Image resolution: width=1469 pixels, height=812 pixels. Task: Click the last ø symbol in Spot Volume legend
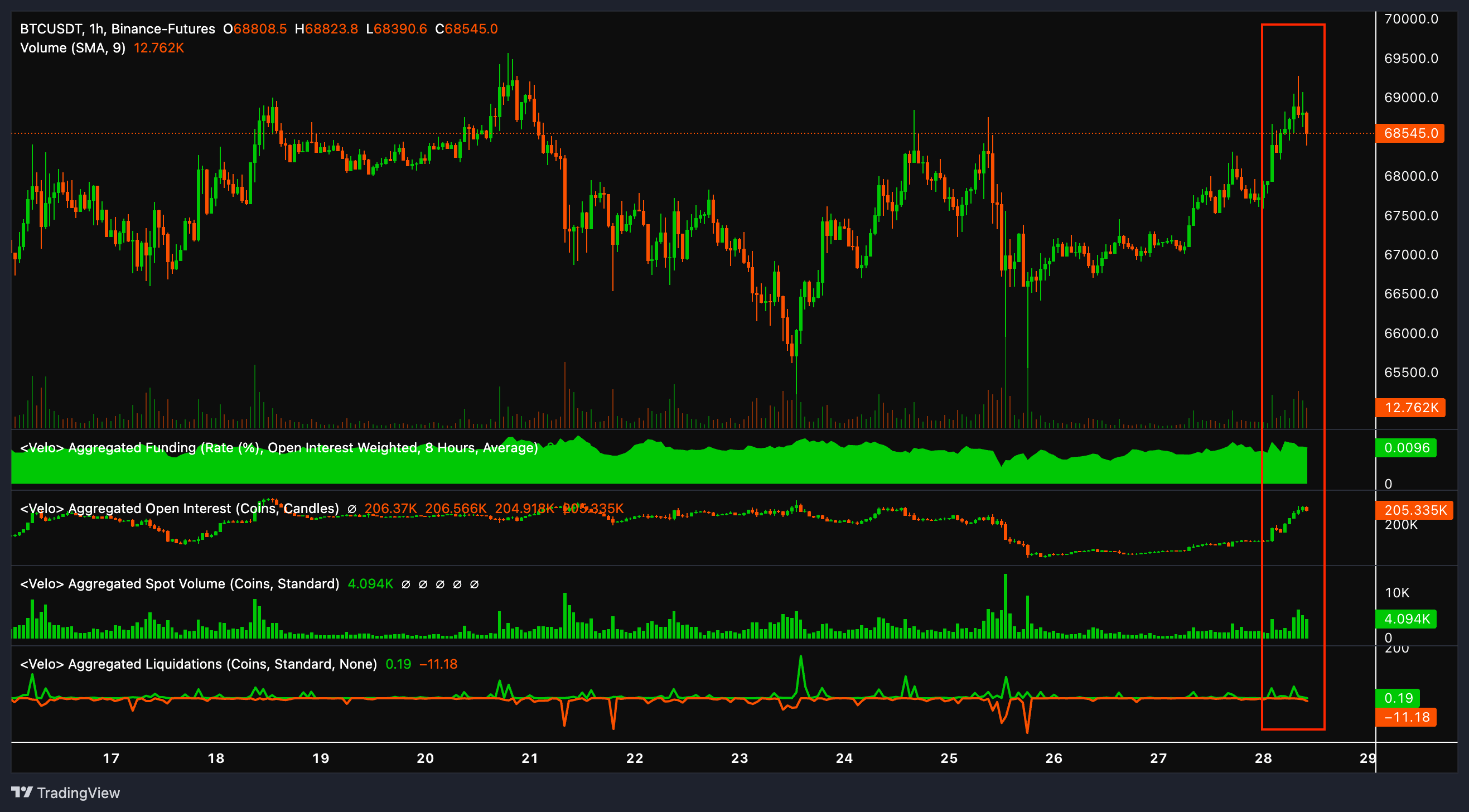click(x=474, y=584)
